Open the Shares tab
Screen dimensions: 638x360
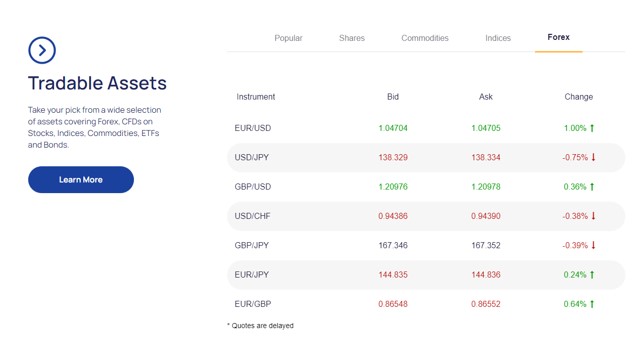352,38
